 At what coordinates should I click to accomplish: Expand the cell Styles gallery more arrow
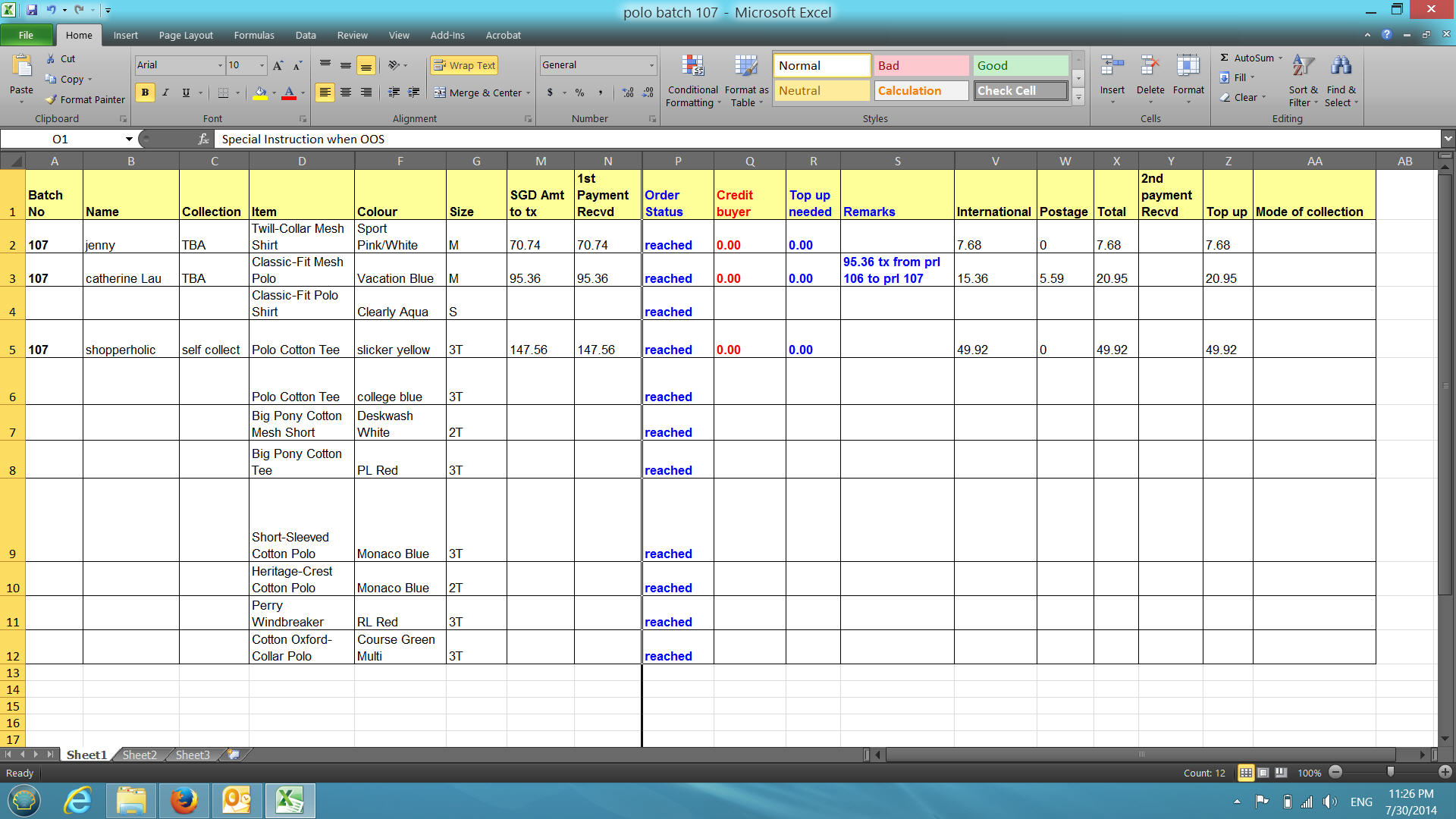click(1078, 97)
